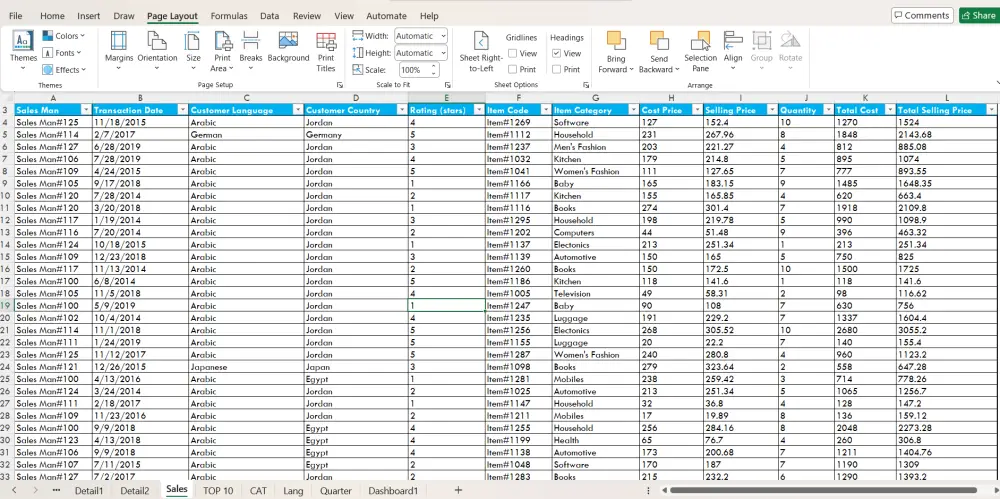Open the Comments pane
Viewport: 1000px width, 499px height.
pyautogui.click(x=922, y=15)
